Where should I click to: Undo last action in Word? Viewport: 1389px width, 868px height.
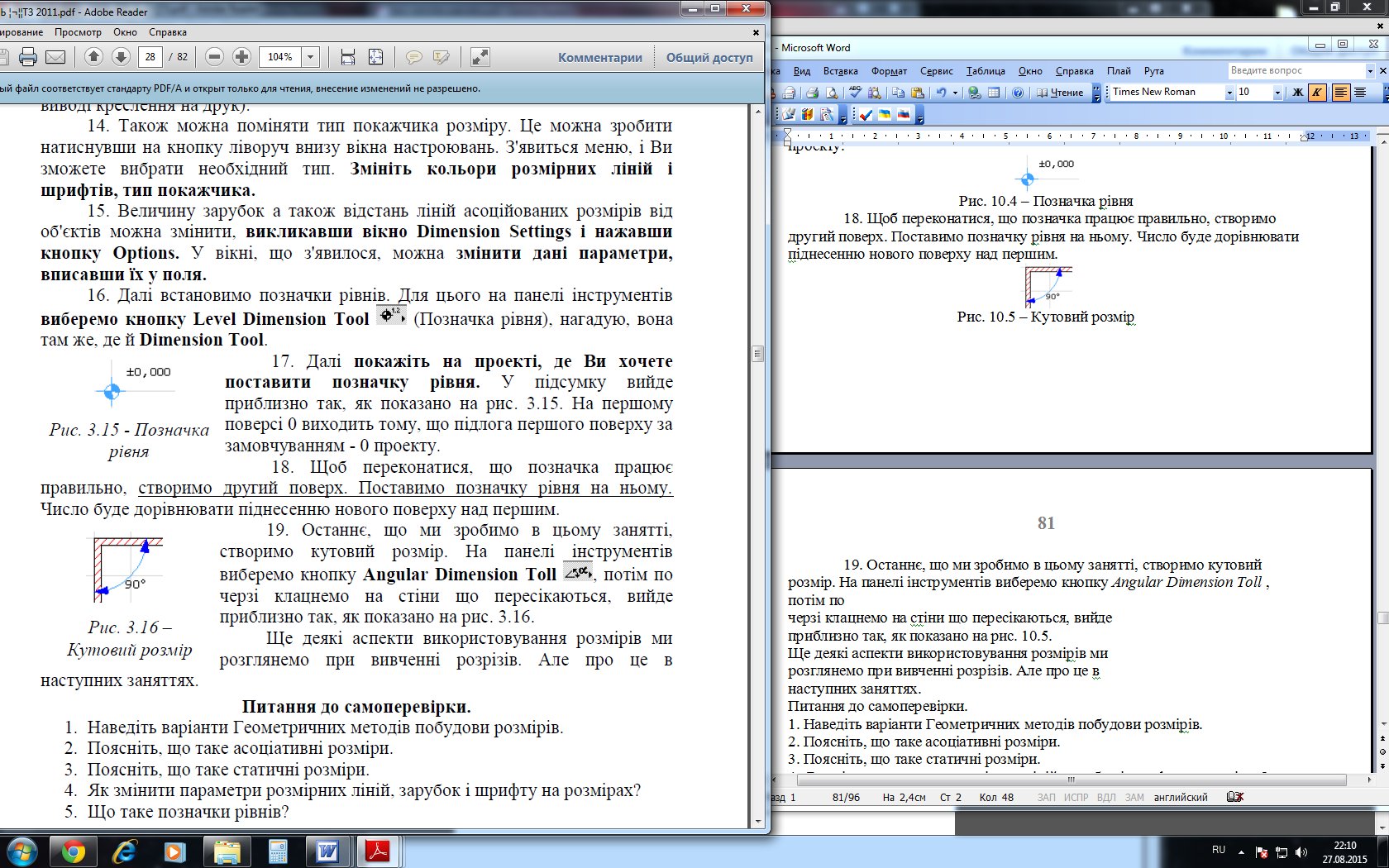(941, 93)
